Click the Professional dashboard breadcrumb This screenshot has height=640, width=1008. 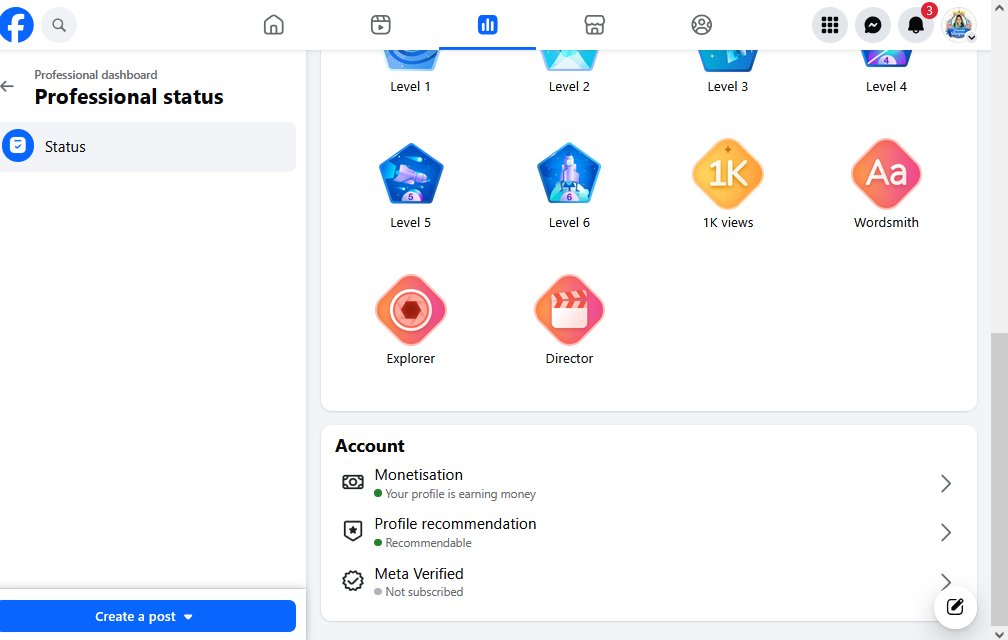[96, 75]
